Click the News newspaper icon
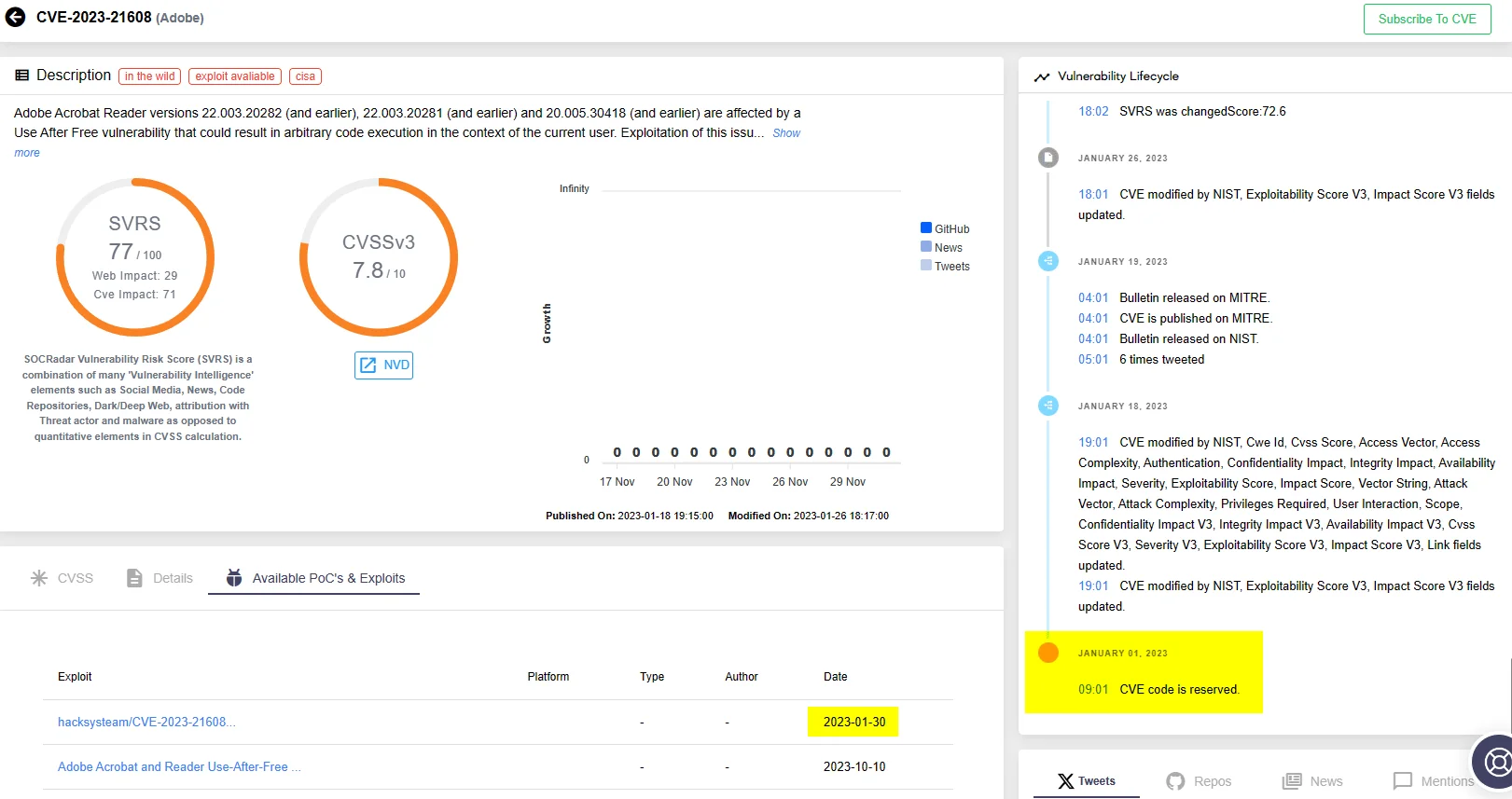 click(1292, 781)
